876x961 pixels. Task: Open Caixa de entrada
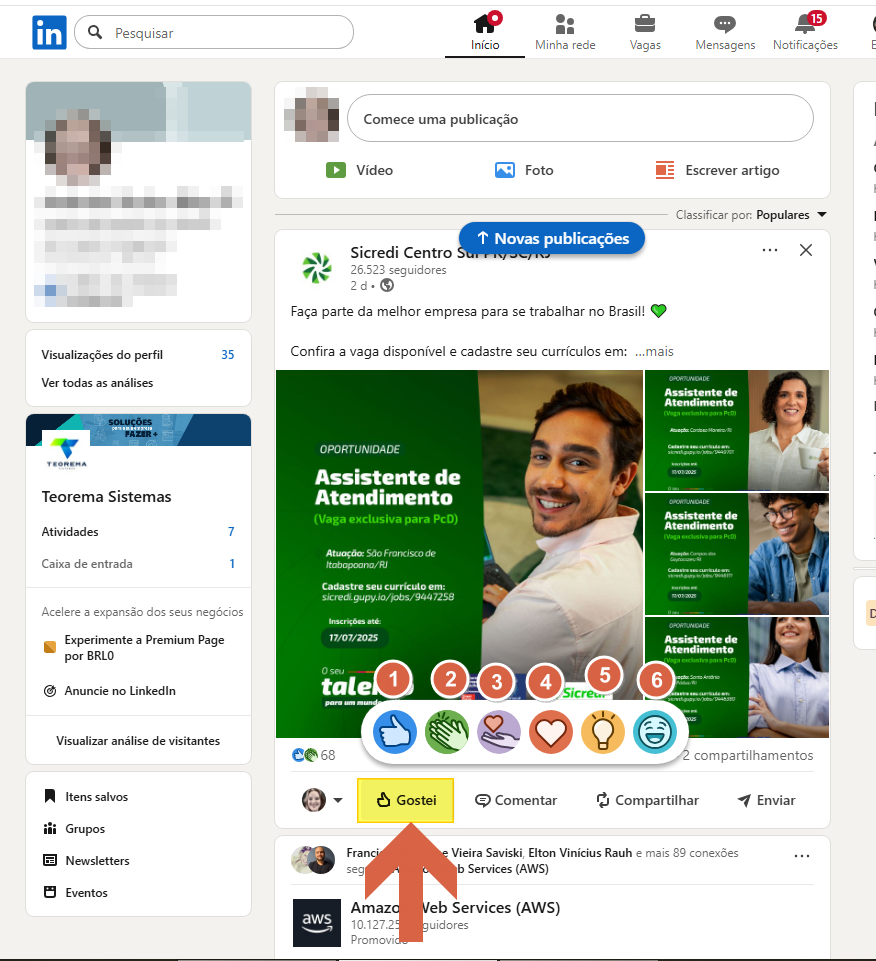pos(138,564)
